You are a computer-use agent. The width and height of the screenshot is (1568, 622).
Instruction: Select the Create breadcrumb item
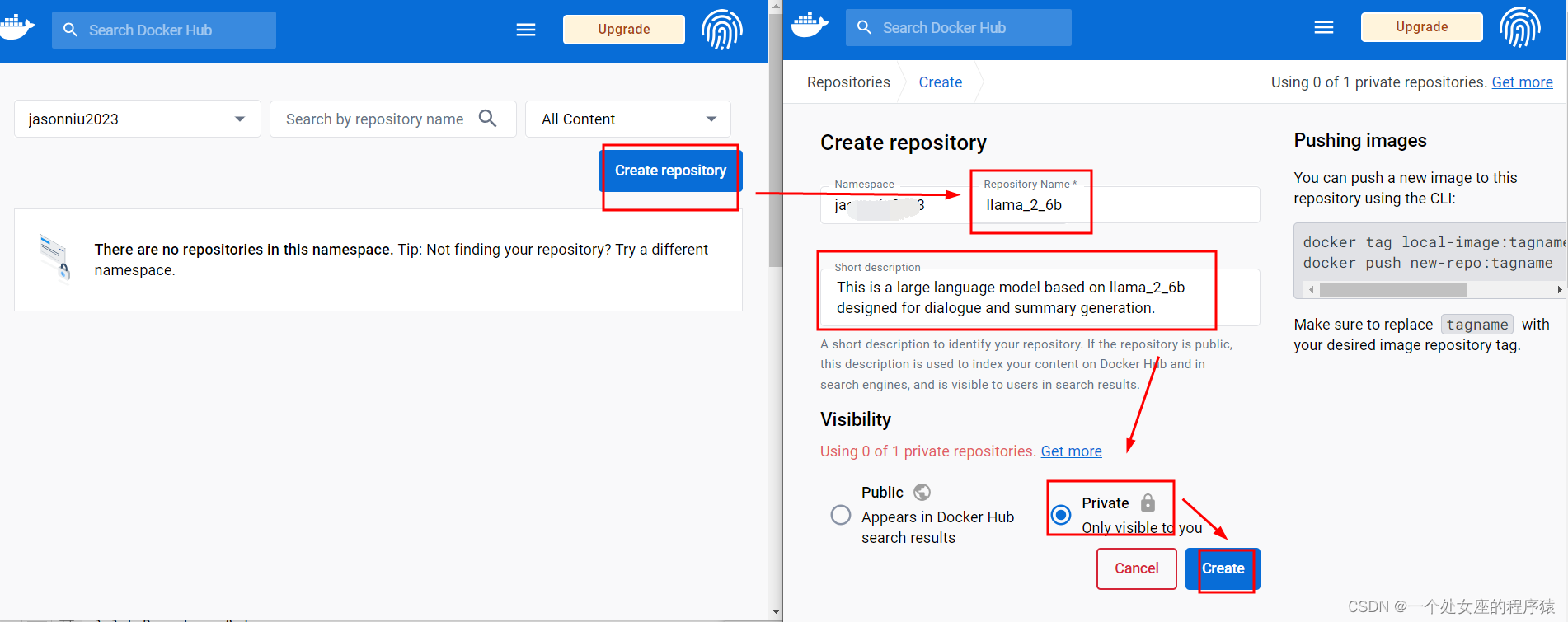tap(941, 82)
